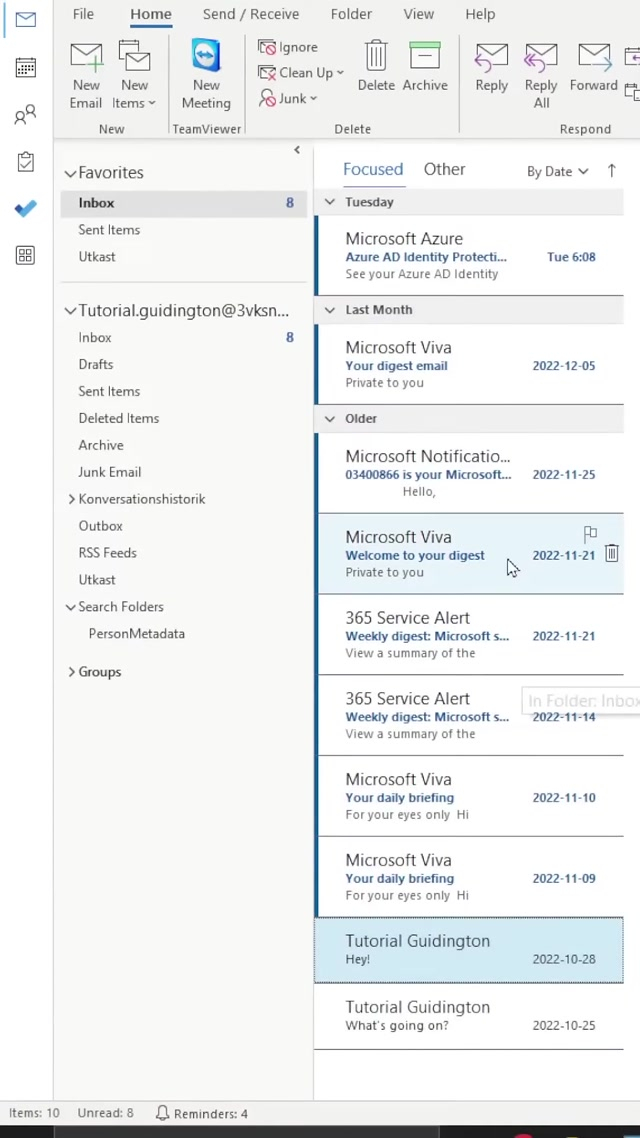
Task: Collapse the folder pane
Action: click(x=297, y=150)
